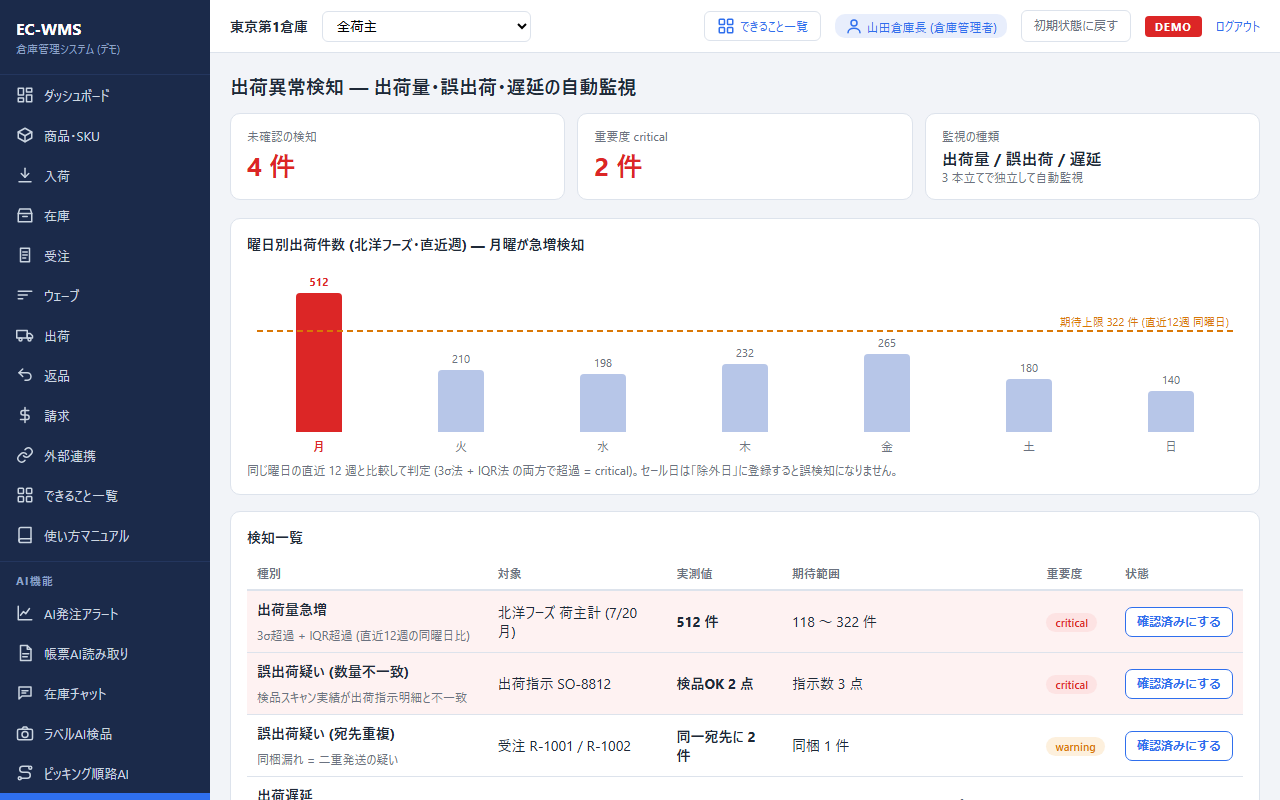
Task: Click the 山田倉庫長 (倉庫管理者) user pill
Action: pos(921,27)
